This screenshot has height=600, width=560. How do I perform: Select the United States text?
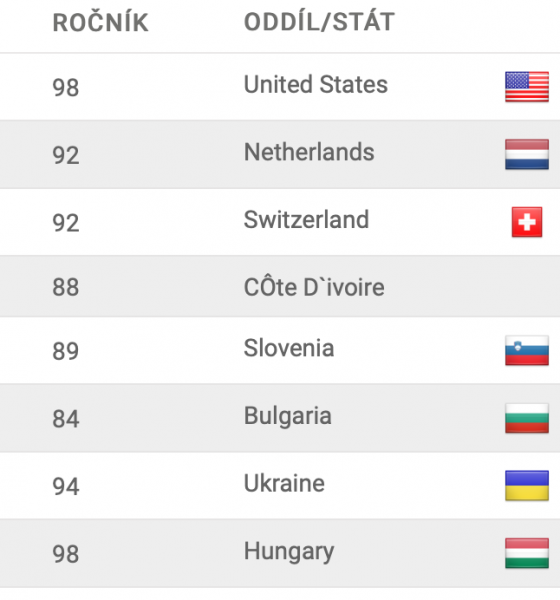pos(316,84)
